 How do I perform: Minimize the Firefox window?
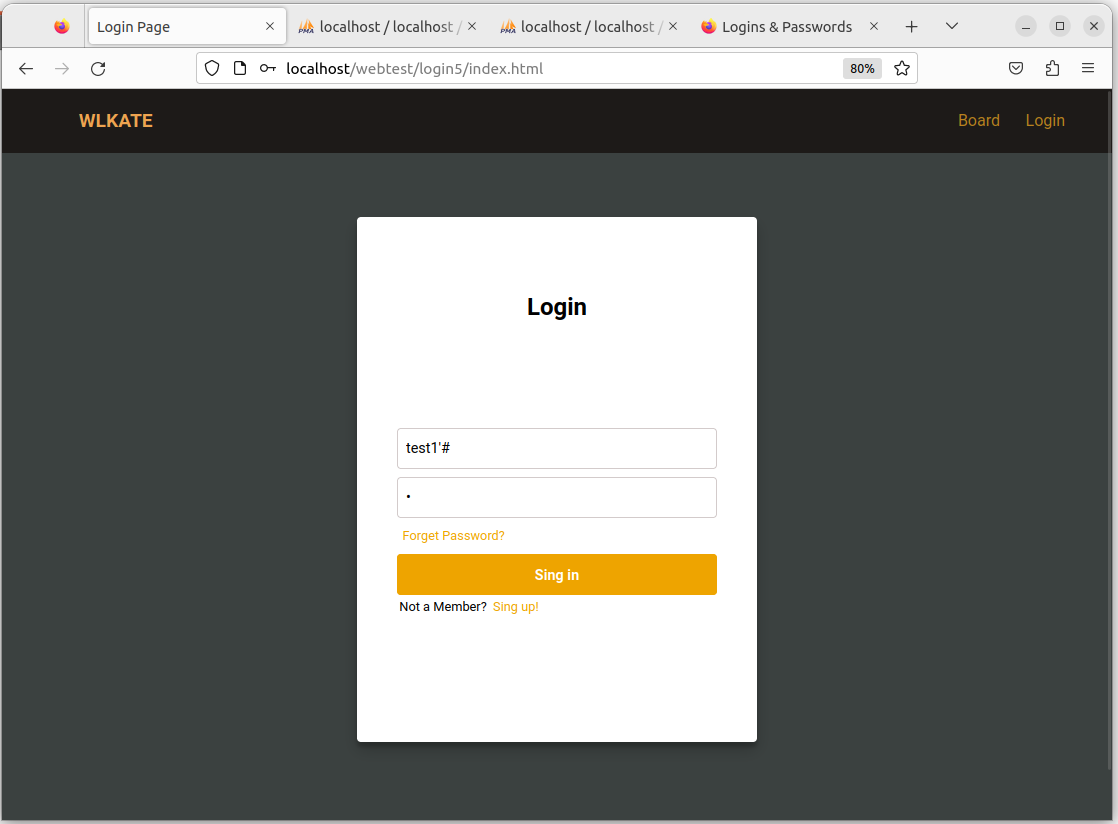(1025, 26)
